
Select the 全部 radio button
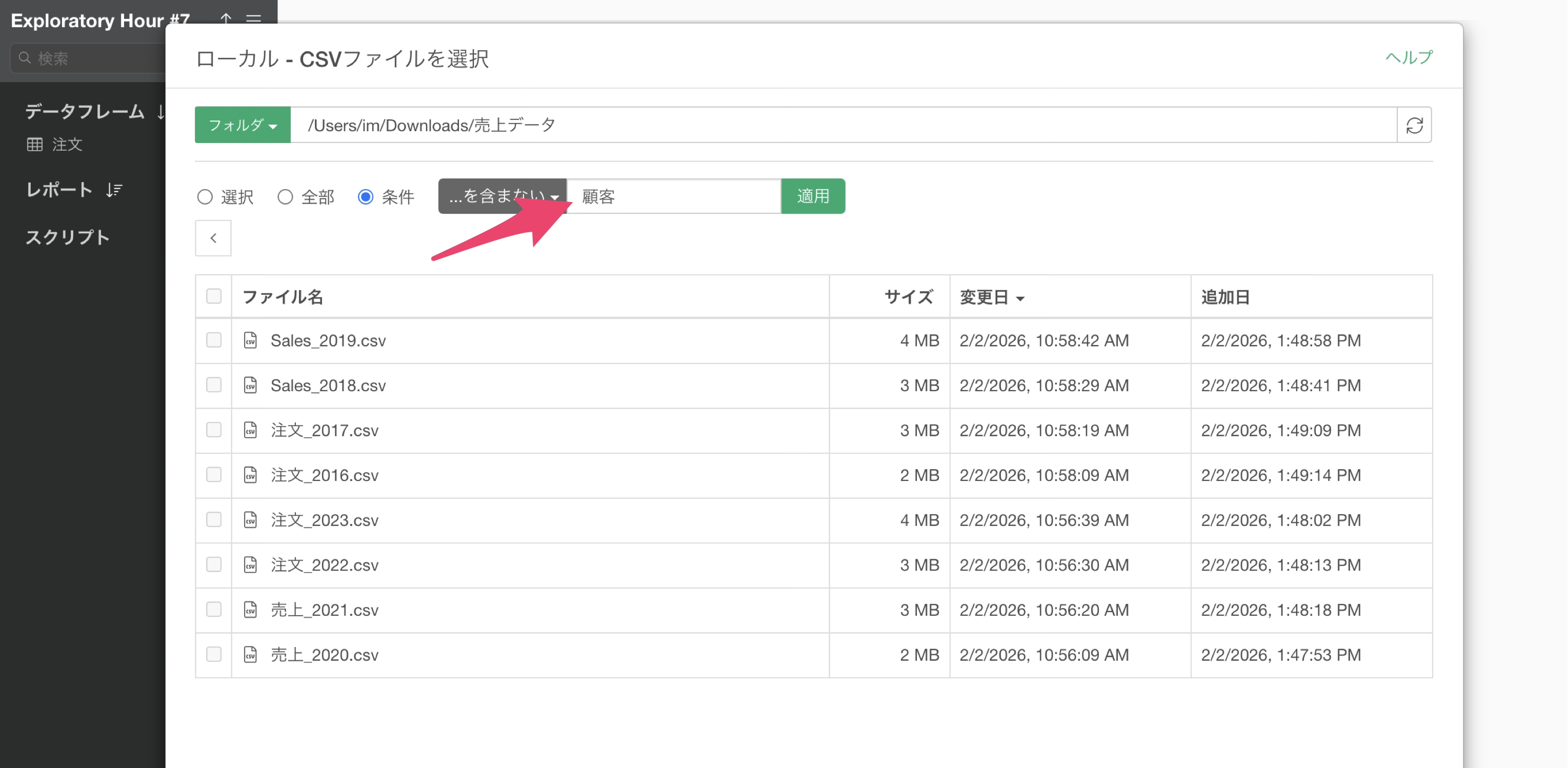[286, 196]
